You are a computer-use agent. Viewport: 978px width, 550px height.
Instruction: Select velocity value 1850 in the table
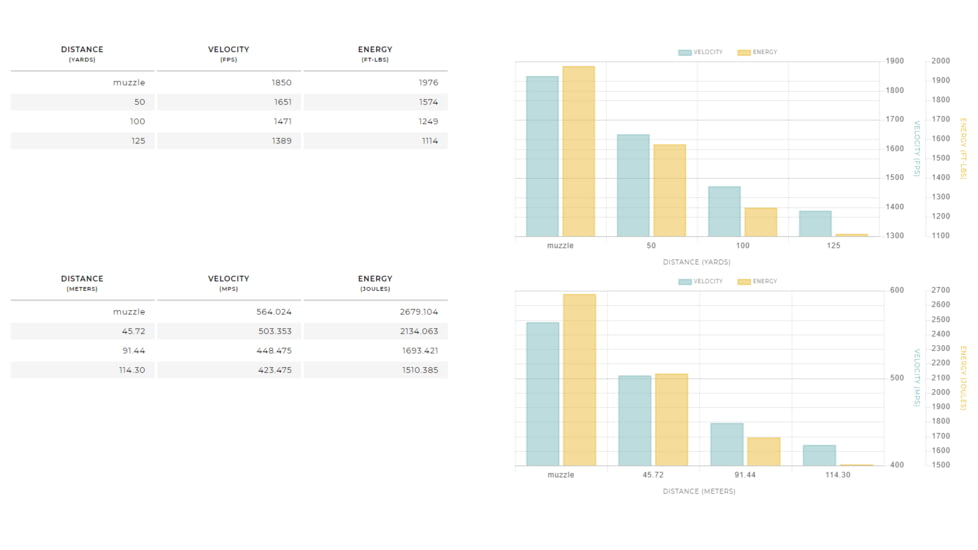coord(281,82)
